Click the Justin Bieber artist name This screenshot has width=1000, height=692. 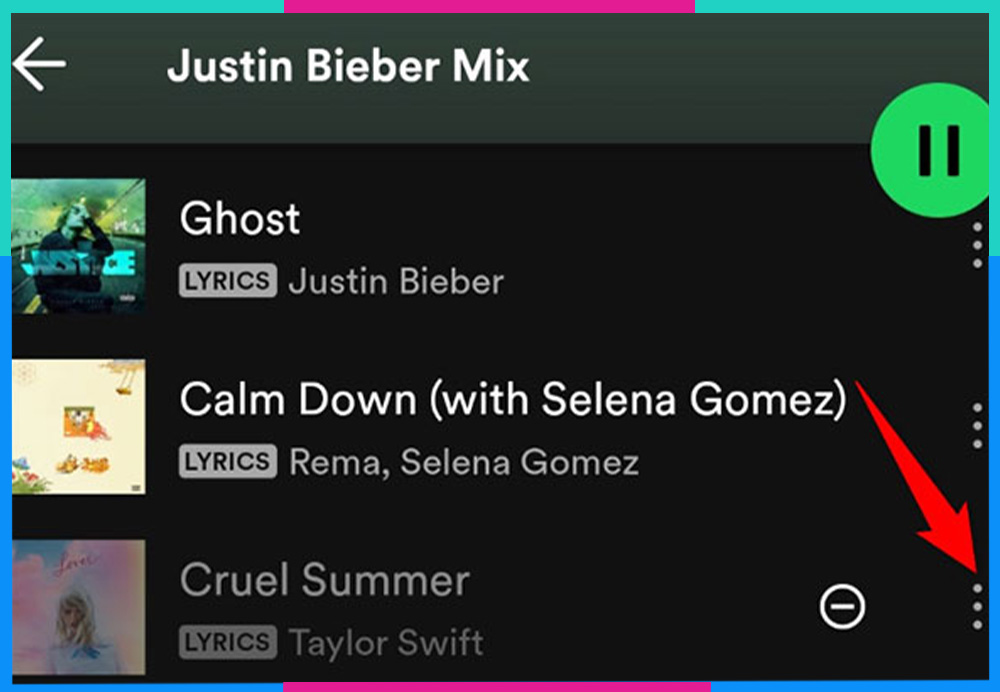[x=396, y=282]
